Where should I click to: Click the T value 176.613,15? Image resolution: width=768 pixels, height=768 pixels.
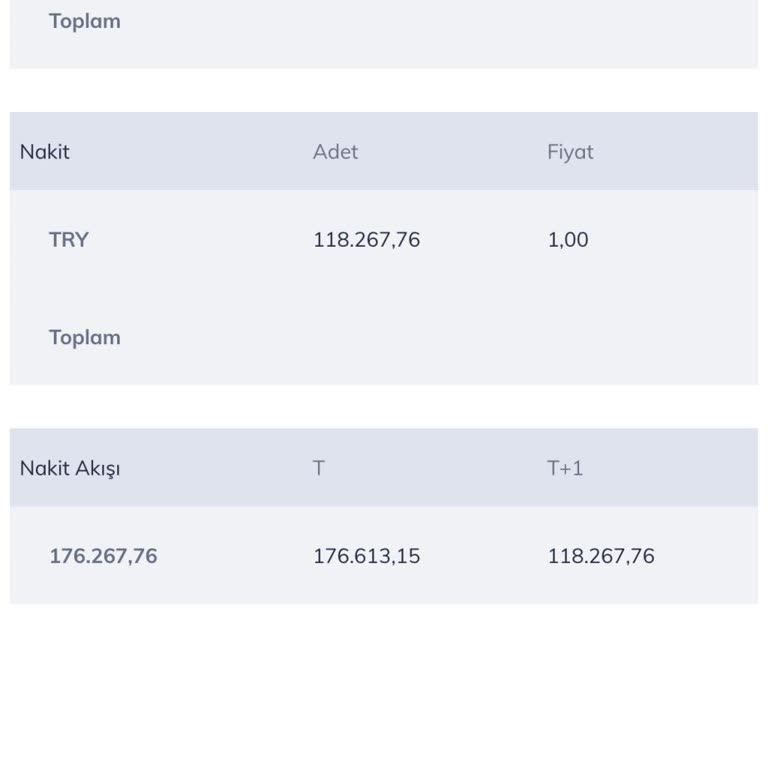(366, 556)
